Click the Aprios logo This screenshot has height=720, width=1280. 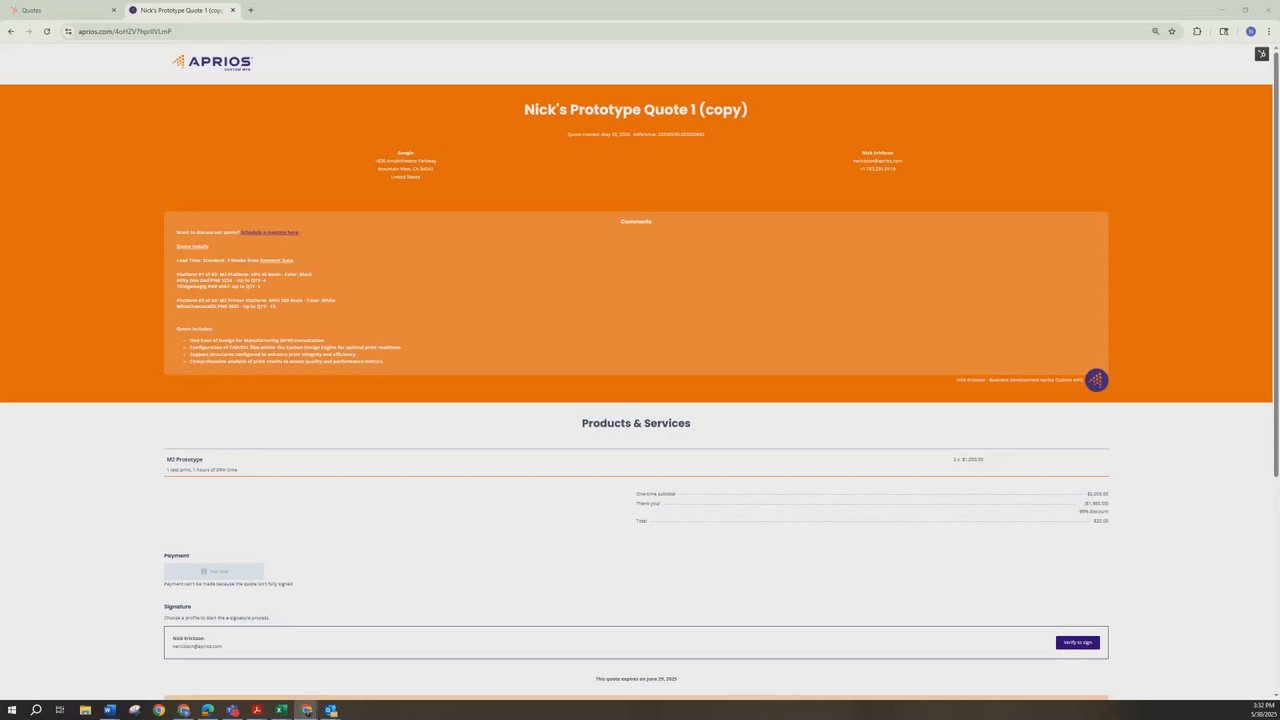212,62
